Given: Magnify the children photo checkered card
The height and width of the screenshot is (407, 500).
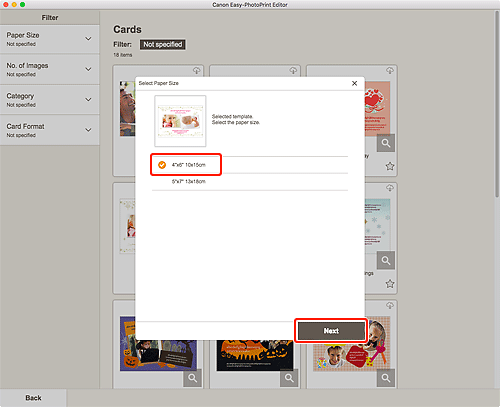Looking at the screenshot, I should (386, 378).
